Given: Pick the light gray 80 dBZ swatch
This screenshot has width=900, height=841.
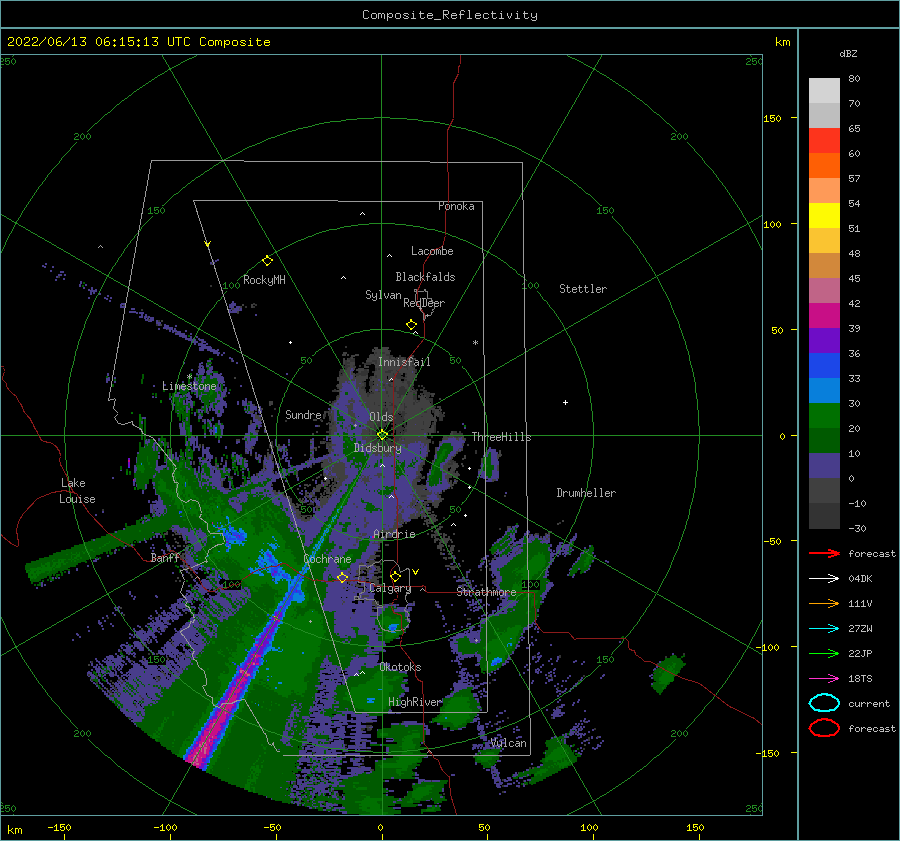Looking at the screenshot, I should coord(824,90).
